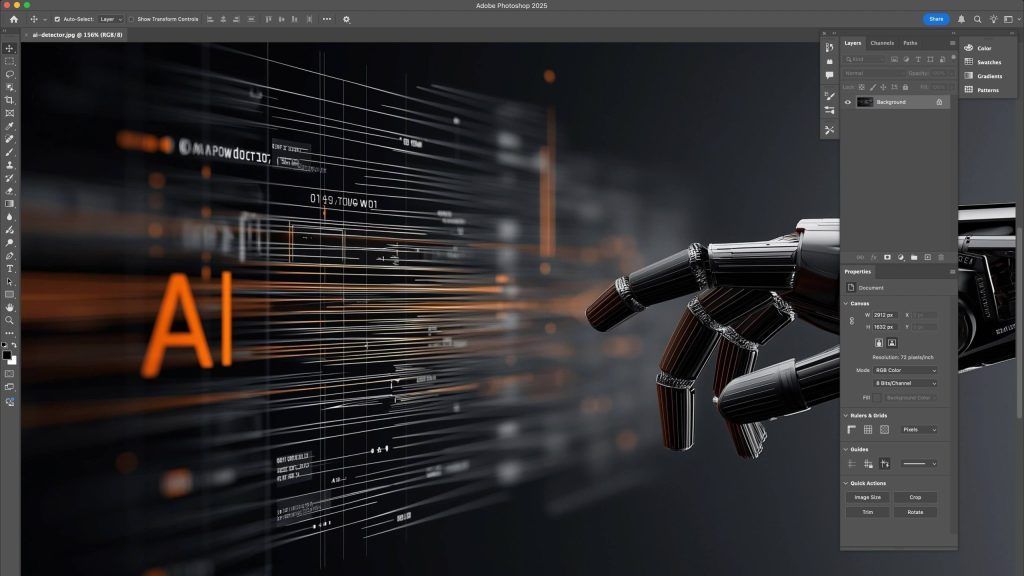The width and height of the screenshot is (1024, 576).
Task: Hide the Background layer
Action: tap(847, 102)
